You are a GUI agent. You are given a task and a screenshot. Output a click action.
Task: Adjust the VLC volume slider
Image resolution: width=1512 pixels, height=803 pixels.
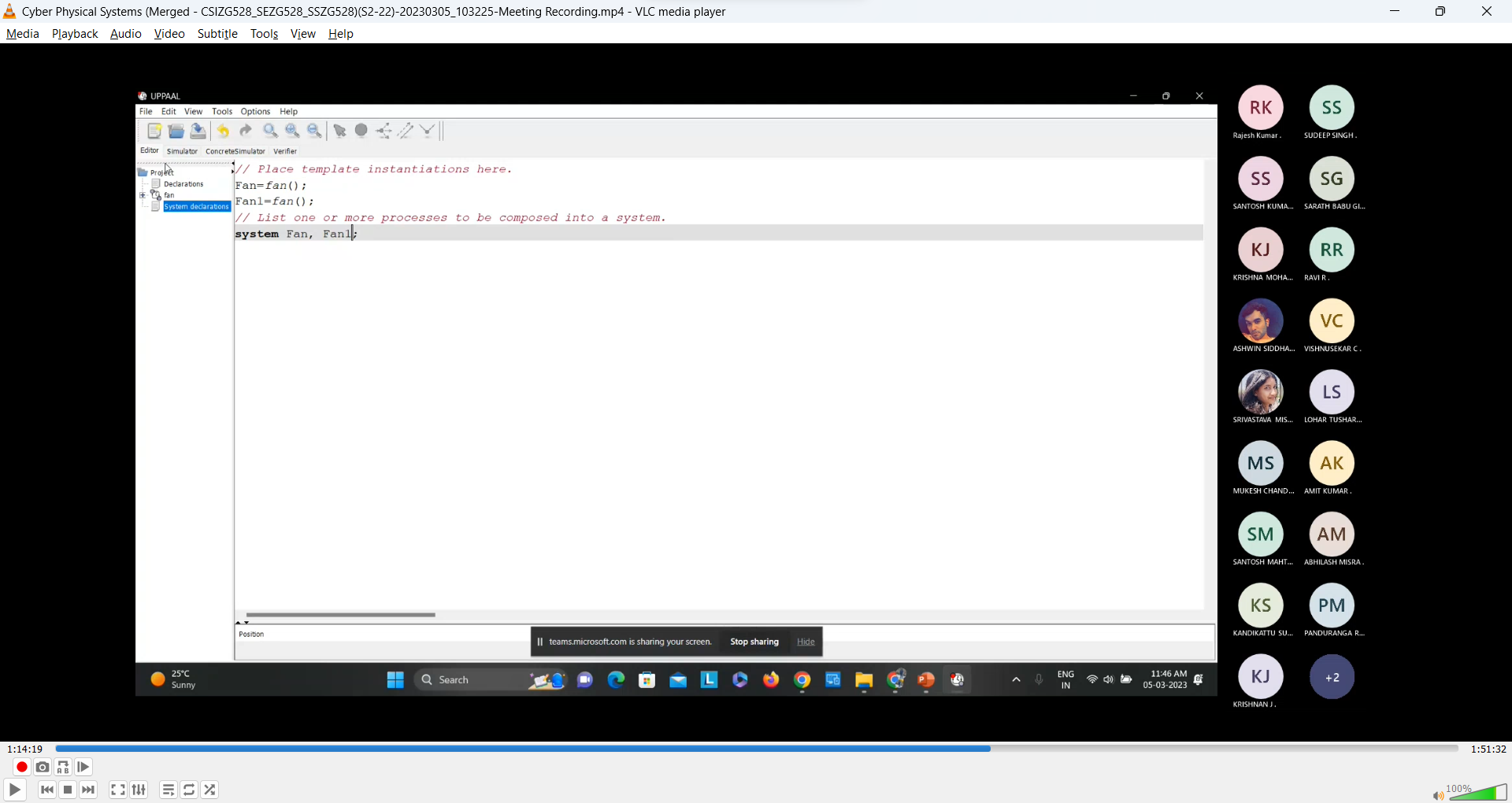(x=1478, y=792)
